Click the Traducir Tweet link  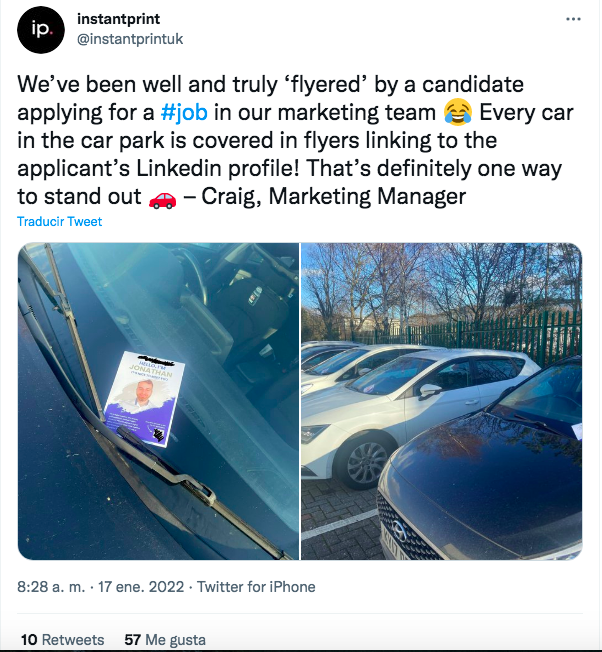[x=59, y=221]
